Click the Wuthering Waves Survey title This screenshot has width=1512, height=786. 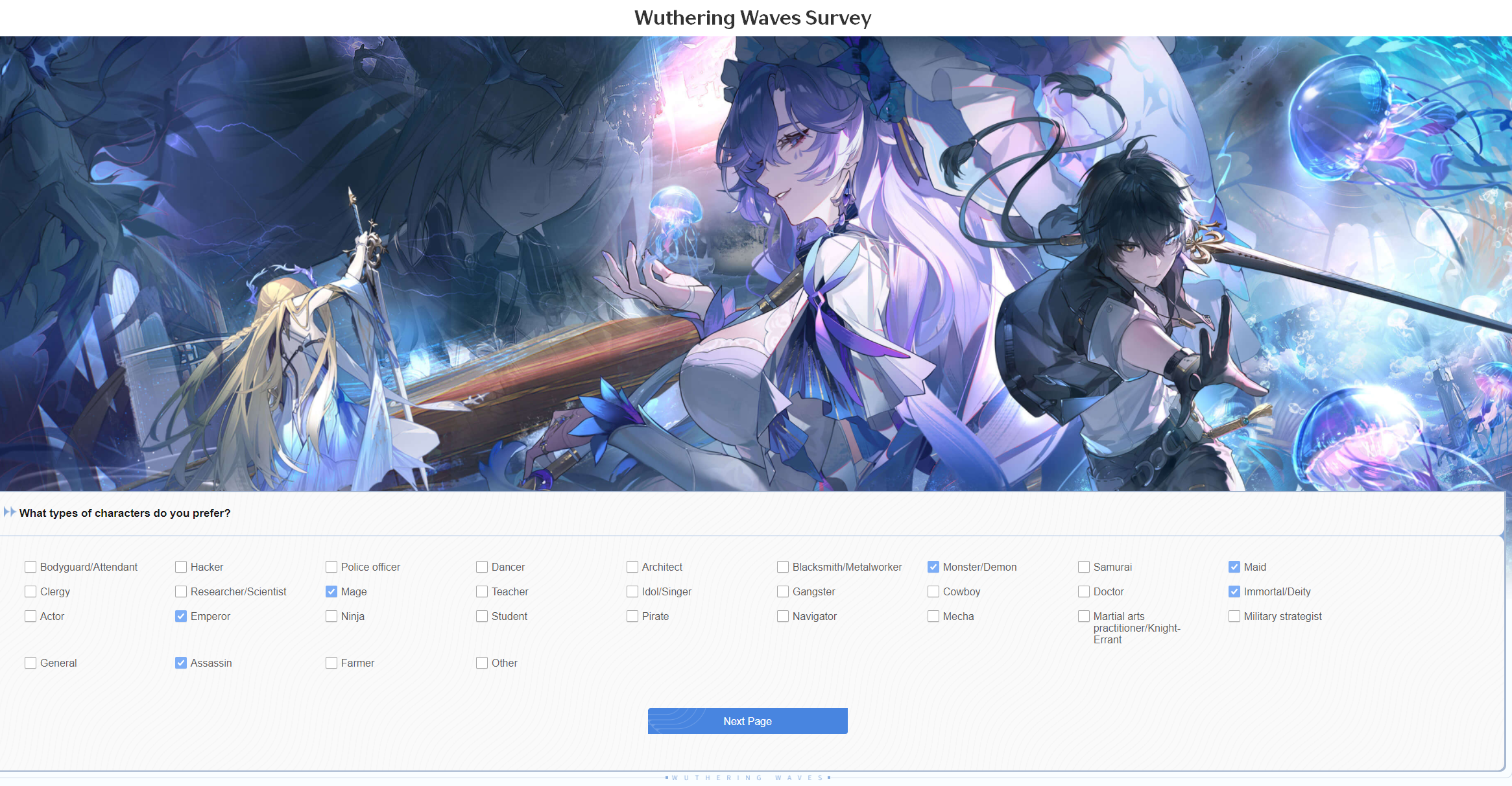coord(752,18)
